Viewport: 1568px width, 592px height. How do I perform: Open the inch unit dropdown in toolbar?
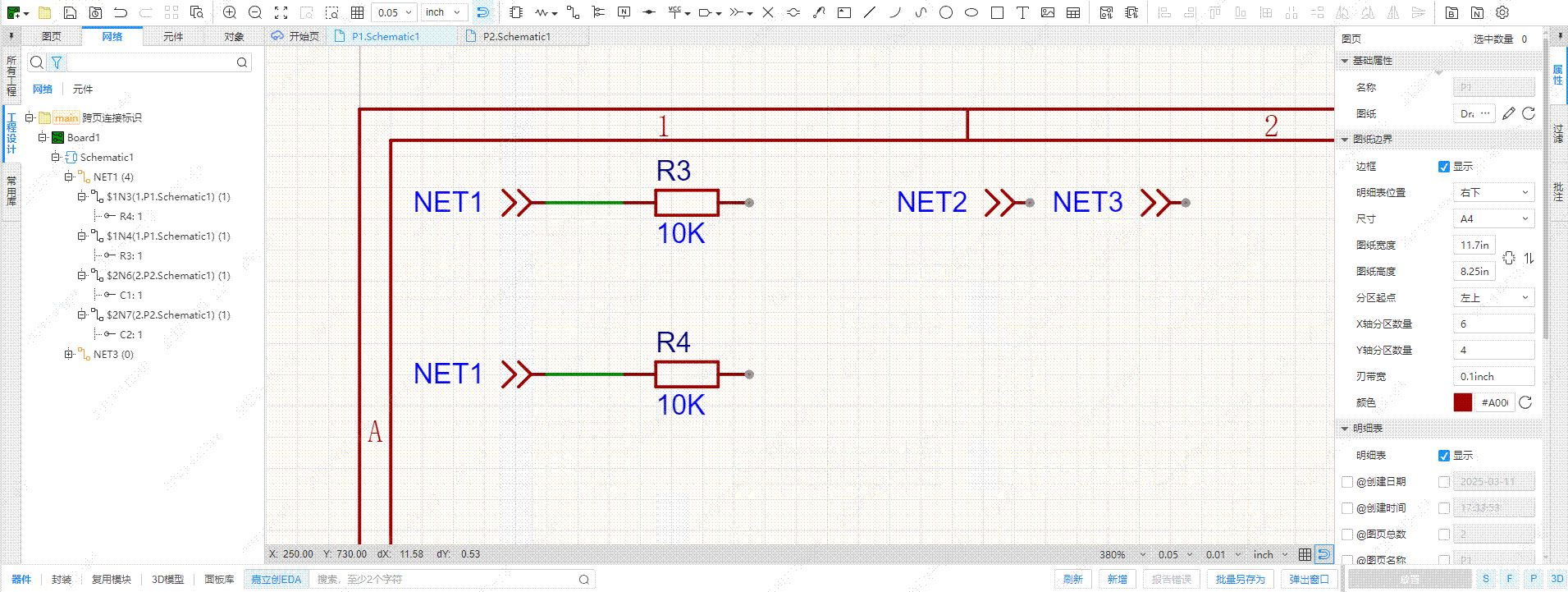444,12
